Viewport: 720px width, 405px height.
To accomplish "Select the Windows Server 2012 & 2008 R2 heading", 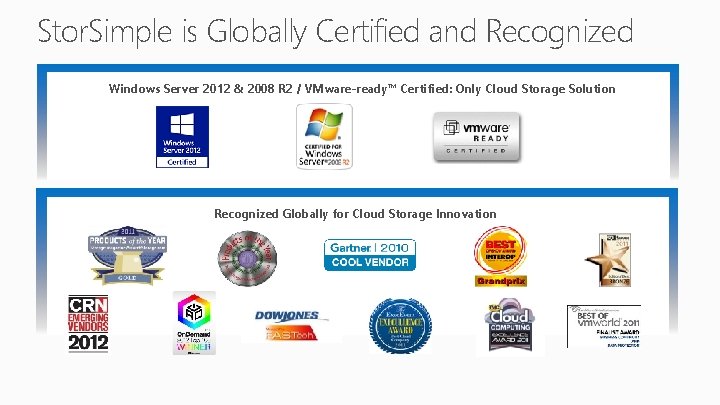I will click(x=362, y=89).
